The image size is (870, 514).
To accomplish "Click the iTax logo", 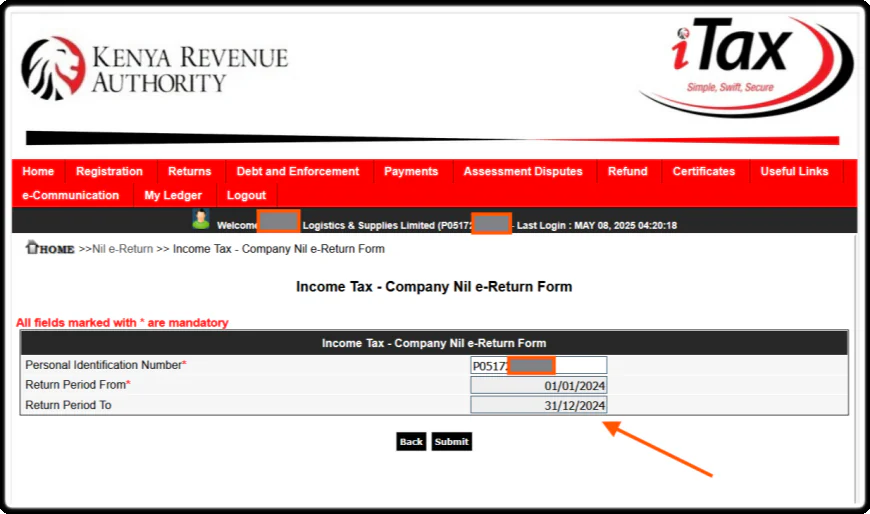I will (x=746, y=65).
